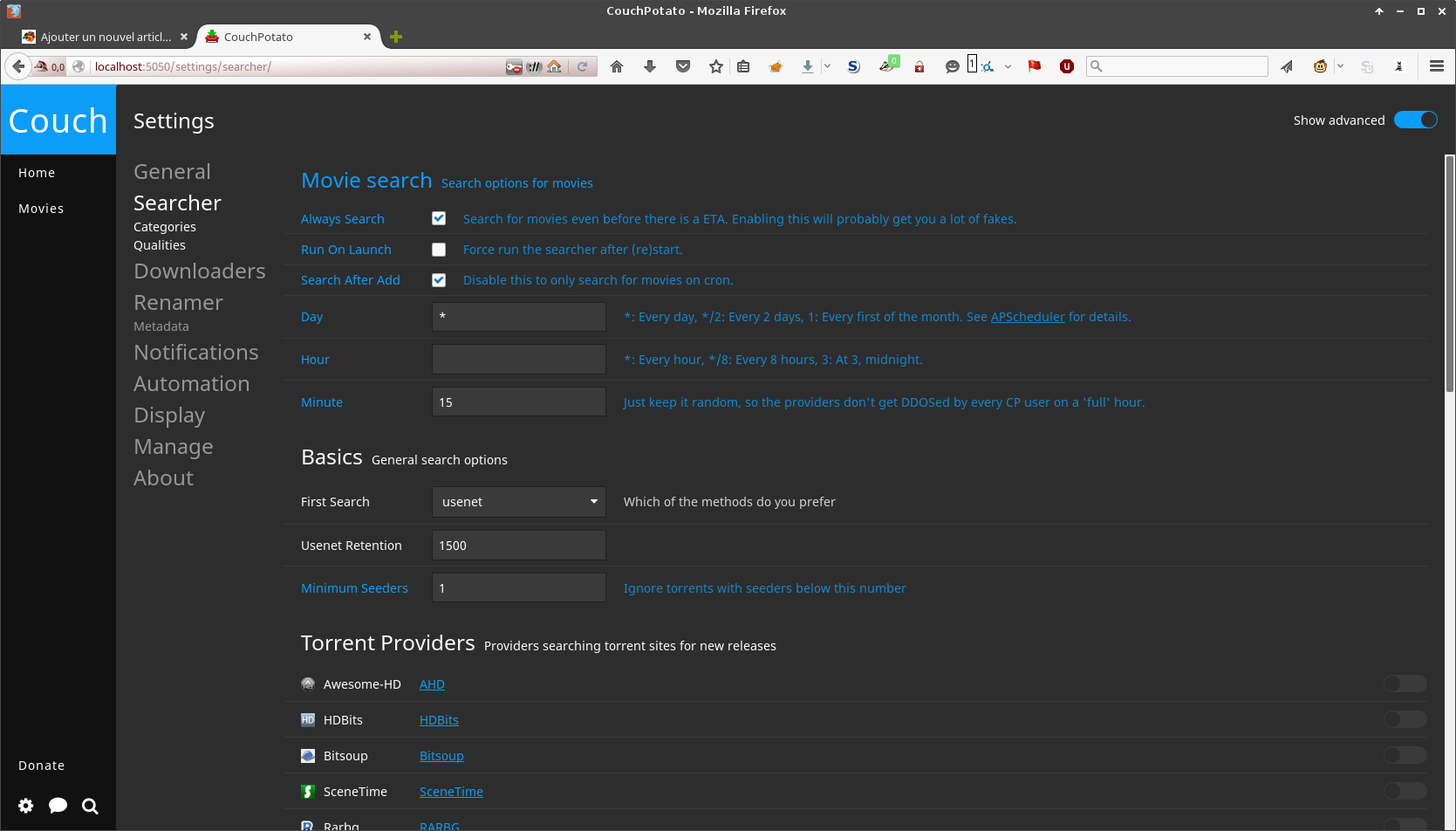The height and width of the screenshot is (831, 1456).
Task: Check the Run On Launch checkbox
Action: click(x=439, y=250)
